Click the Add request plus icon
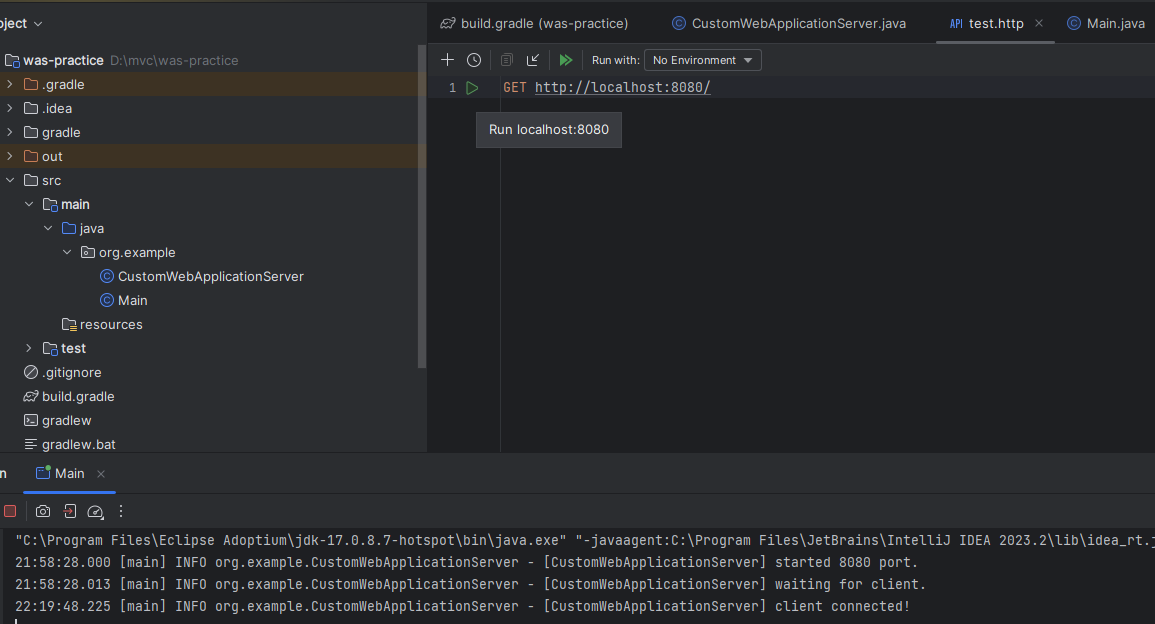The height and width of the screenshot is (624, 1155). [x=447, y=60]
